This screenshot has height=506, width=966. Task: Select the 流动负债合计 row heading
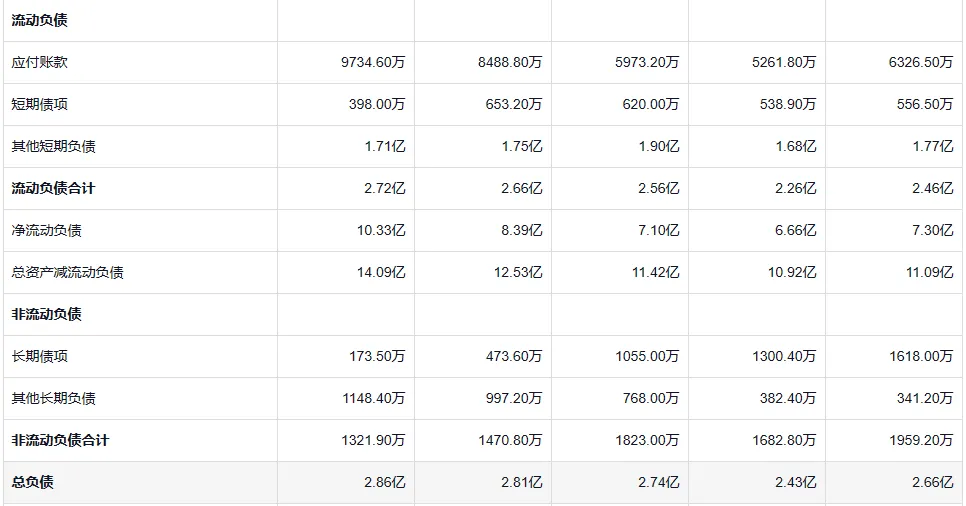click(54, 188)
